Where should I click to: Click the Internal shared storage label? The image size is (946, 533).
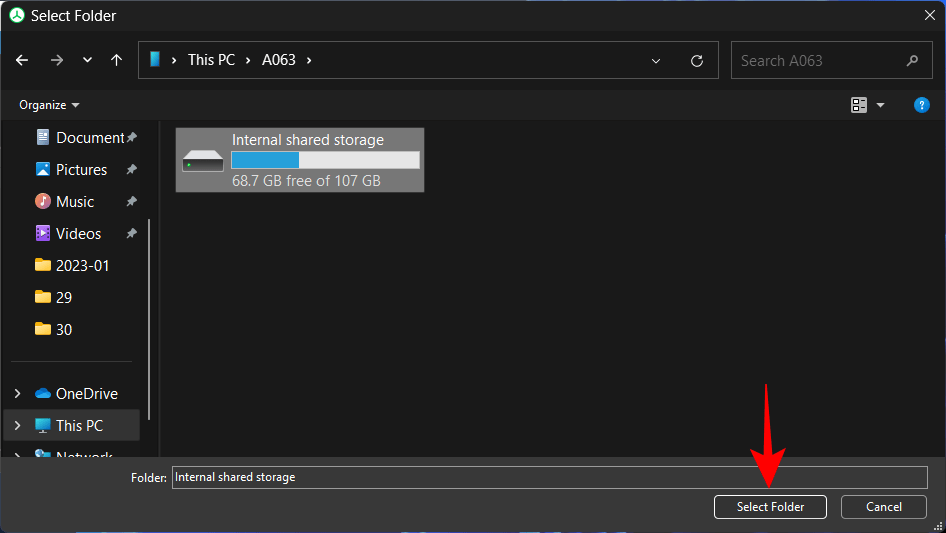[x=308, y=140]
